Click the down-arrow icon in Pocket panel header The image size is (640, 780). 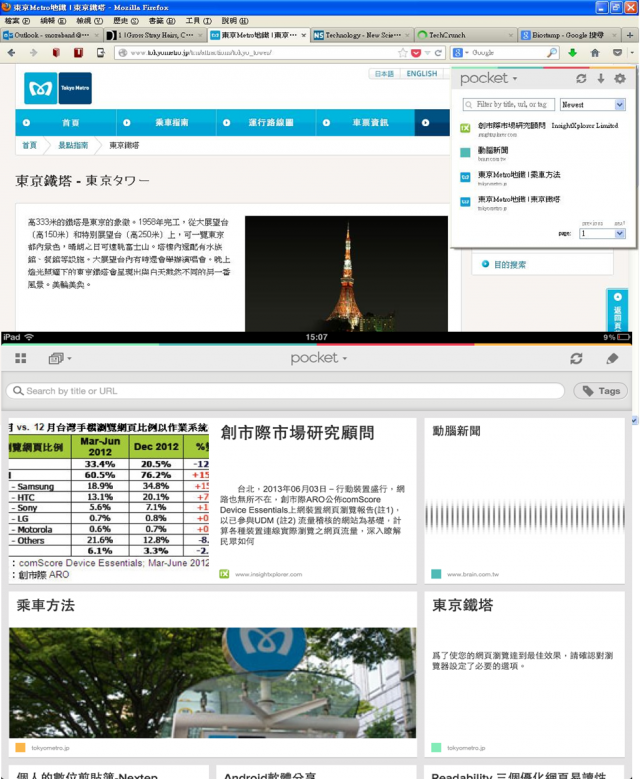click(x=601, y=79)
